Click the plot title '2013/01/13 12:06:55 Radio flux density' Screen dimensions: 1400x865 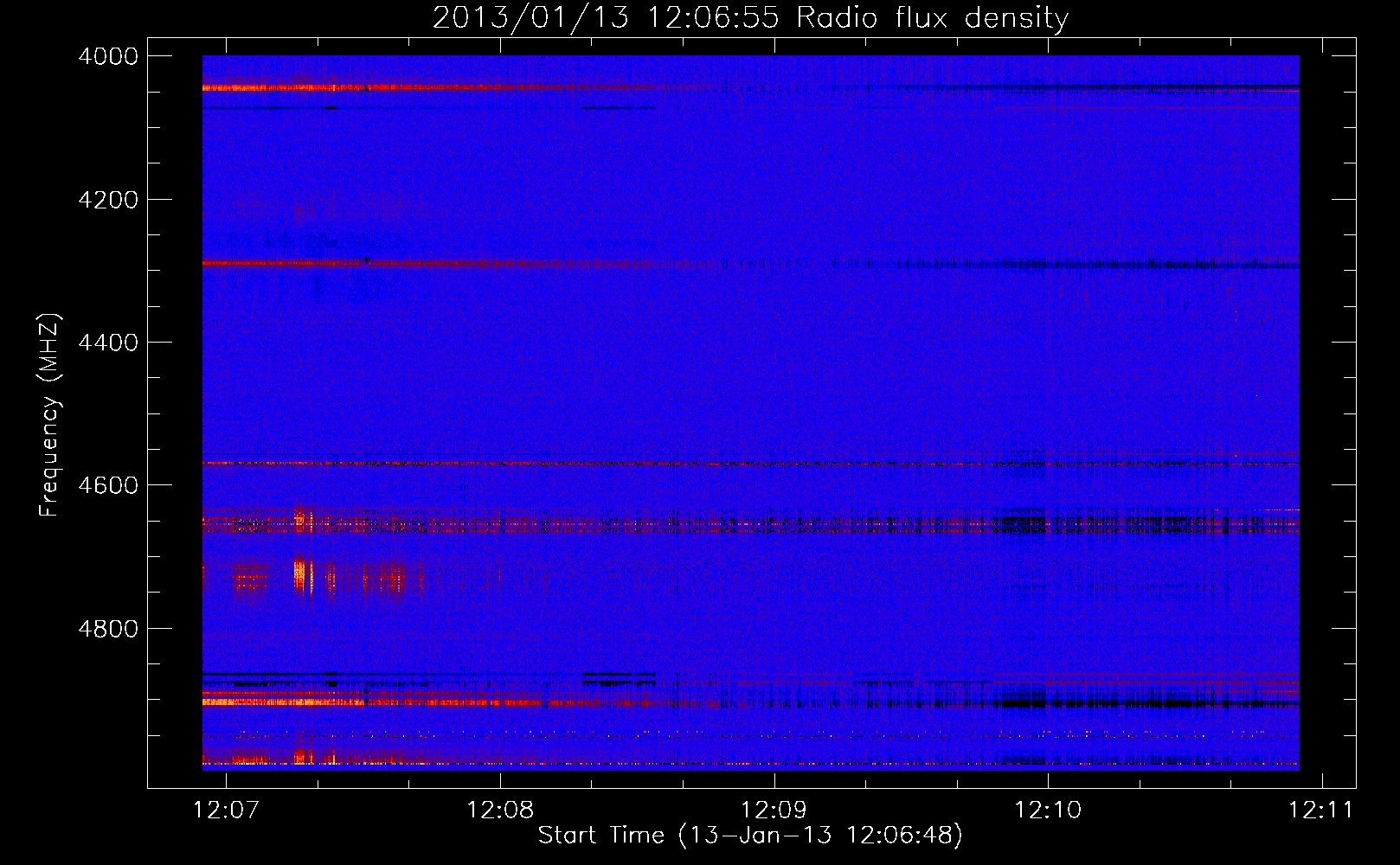[750, 18]
